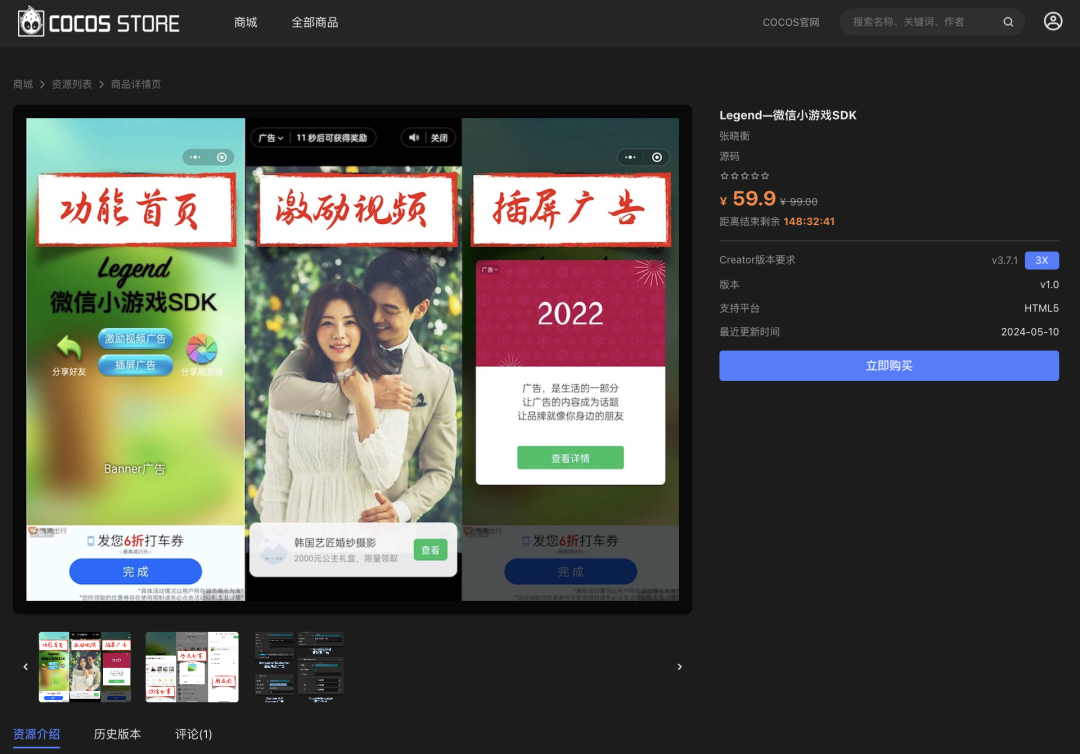Click the 最近更新时间 label
The image size is (1080, 754).
coord(749,332)
